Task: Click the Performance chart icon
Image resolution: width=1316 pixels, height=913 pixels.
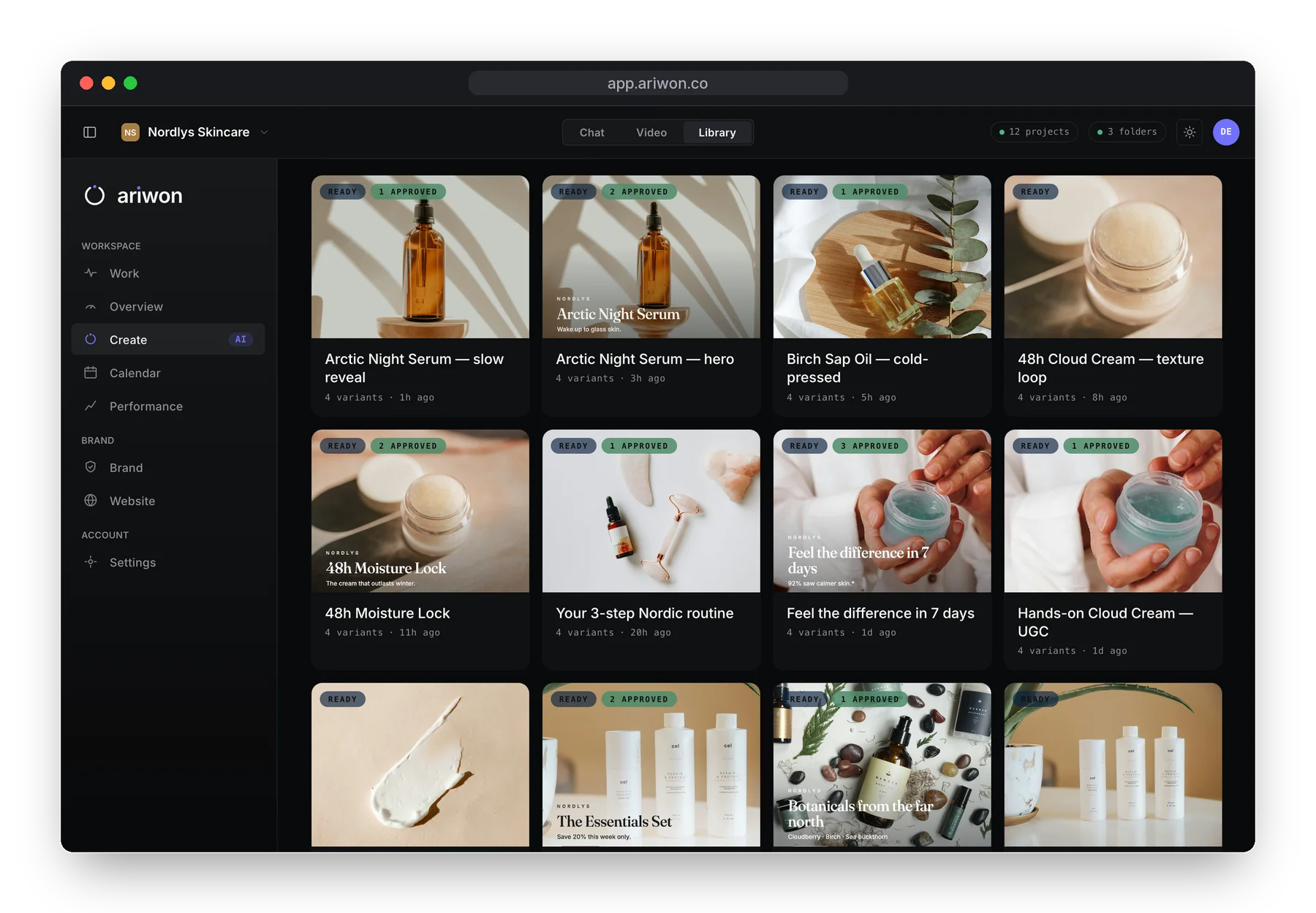Action: point(91,406)
